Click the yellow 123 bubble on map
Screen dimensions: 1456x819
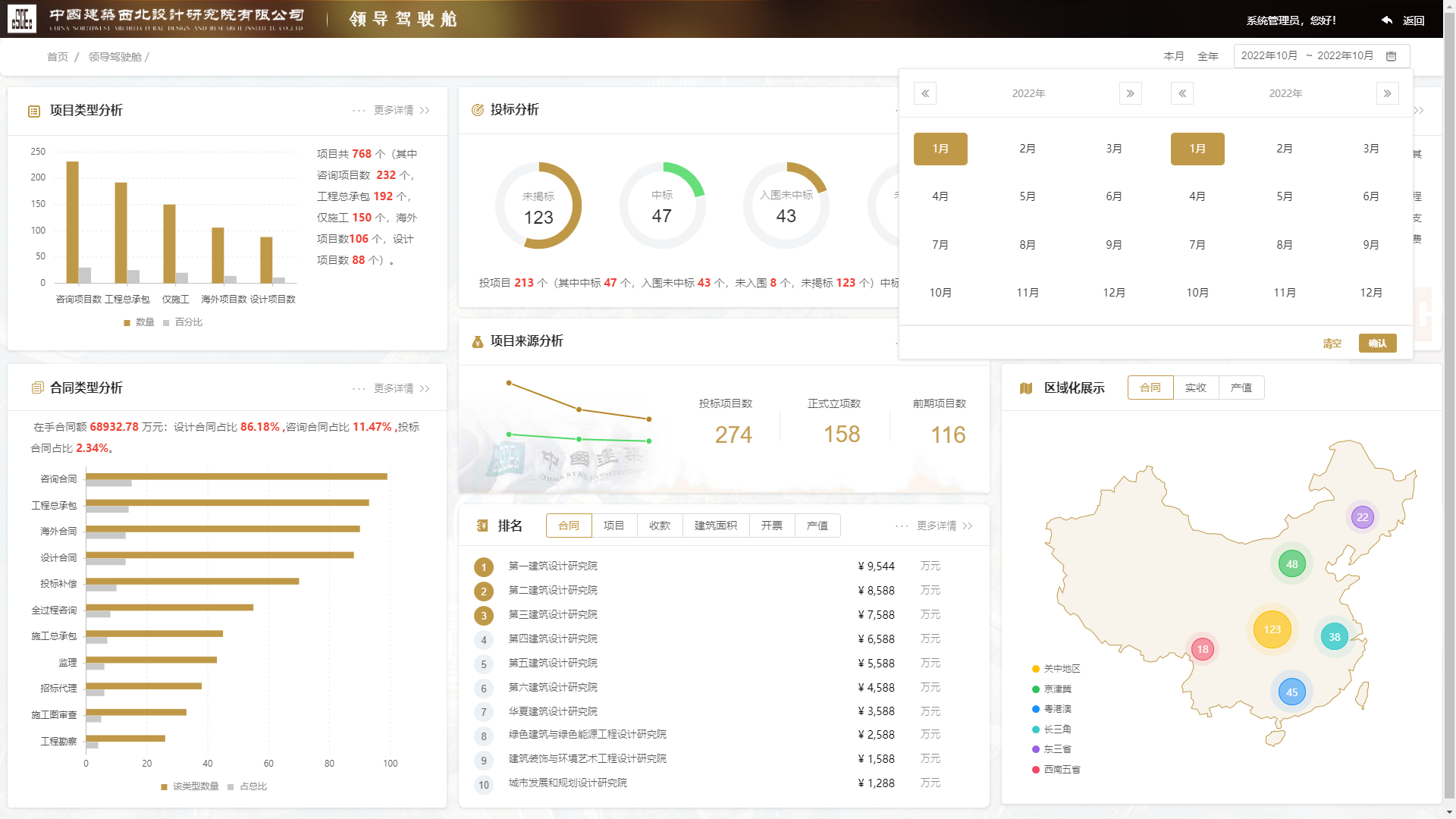point(1272,629)
